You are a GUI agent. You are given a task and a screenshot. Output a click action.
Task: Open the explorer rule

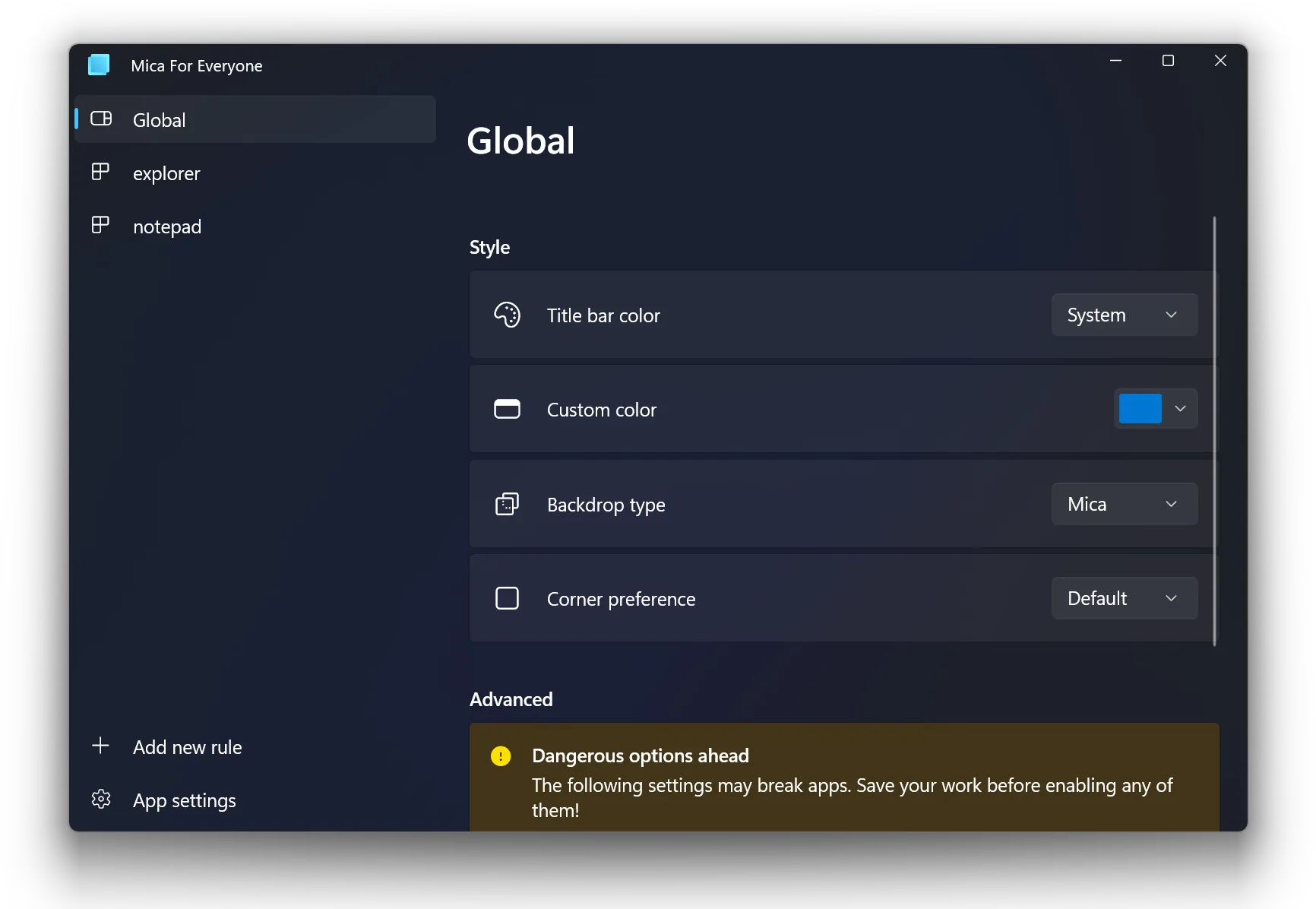tap(255, 173)
